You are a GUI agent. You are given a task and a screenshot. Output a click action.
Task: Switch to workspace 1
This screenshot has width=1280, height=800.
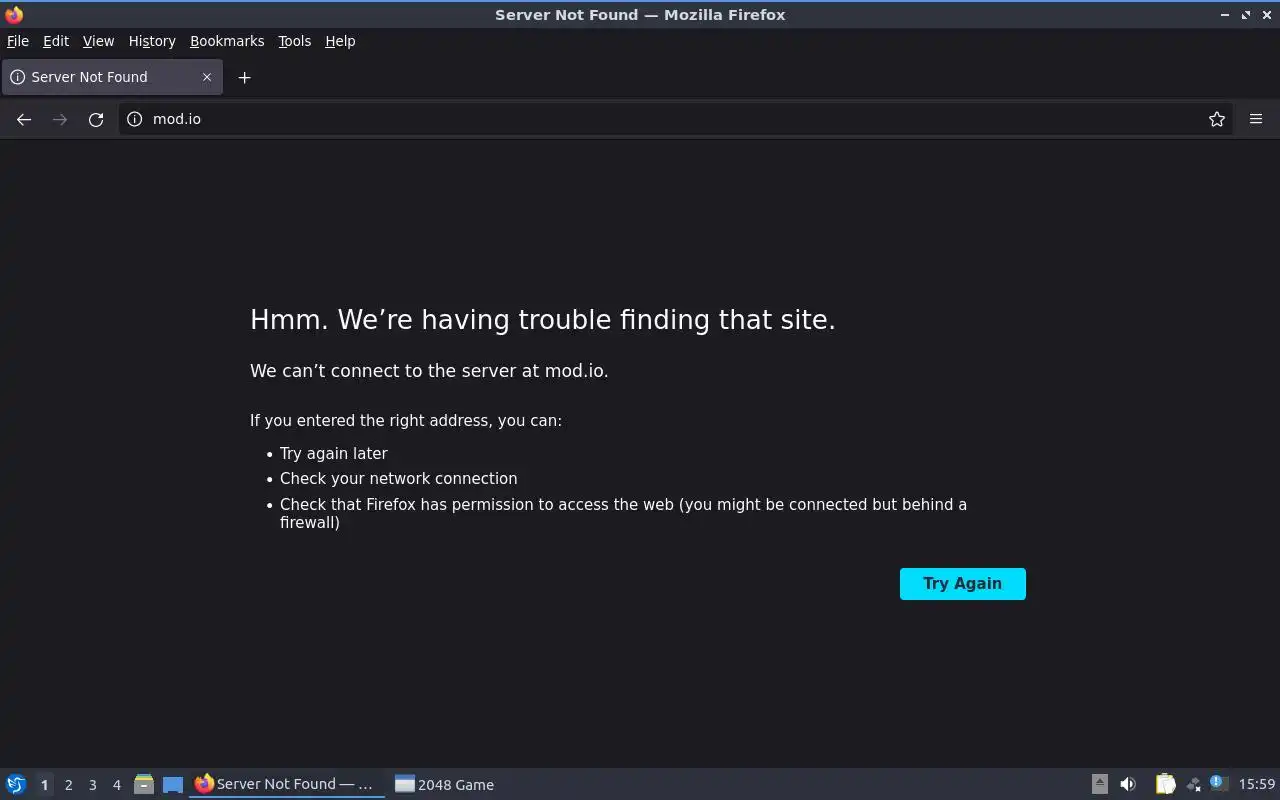[x=44, y=785]
